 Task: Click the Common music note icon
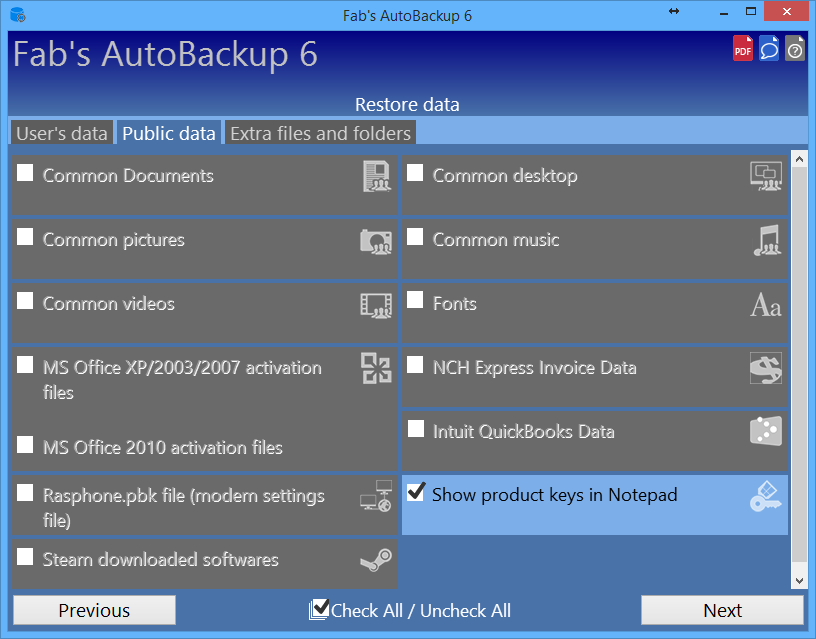pos(768,240)
